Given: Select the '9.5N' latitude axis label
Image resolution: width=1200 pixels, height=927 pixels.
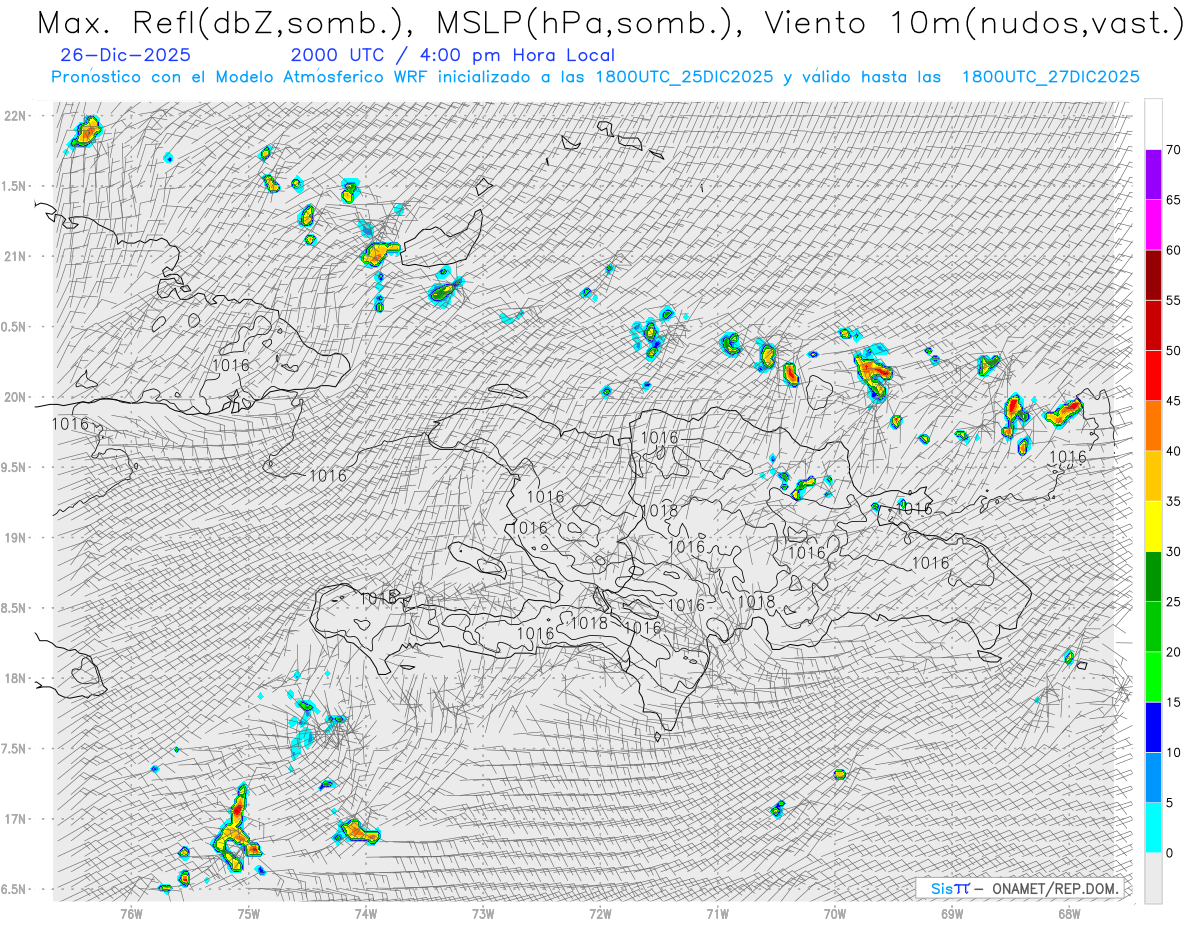Looking at the screenshot, I should pyautogui.click(x=14, y=467).
